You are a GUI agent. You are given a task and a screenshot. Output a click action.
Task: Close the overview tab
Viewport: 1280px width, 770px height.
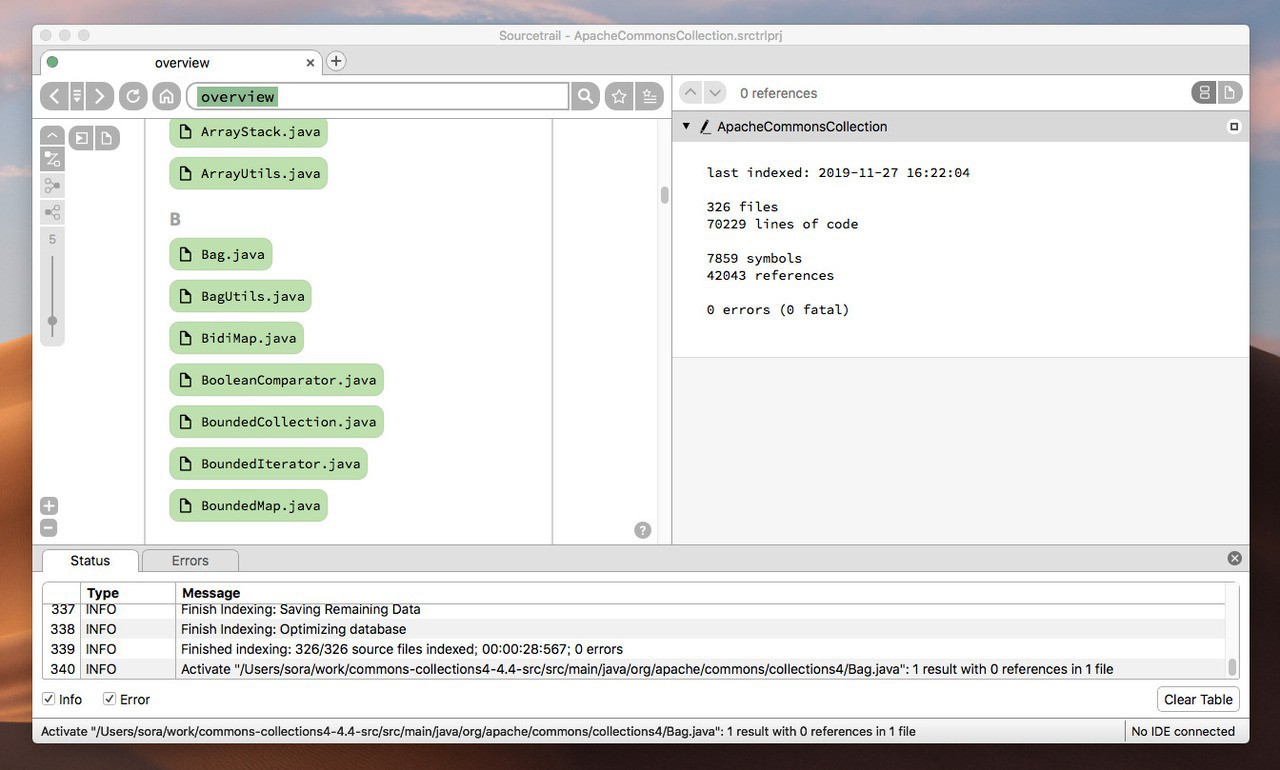[310, 62]
